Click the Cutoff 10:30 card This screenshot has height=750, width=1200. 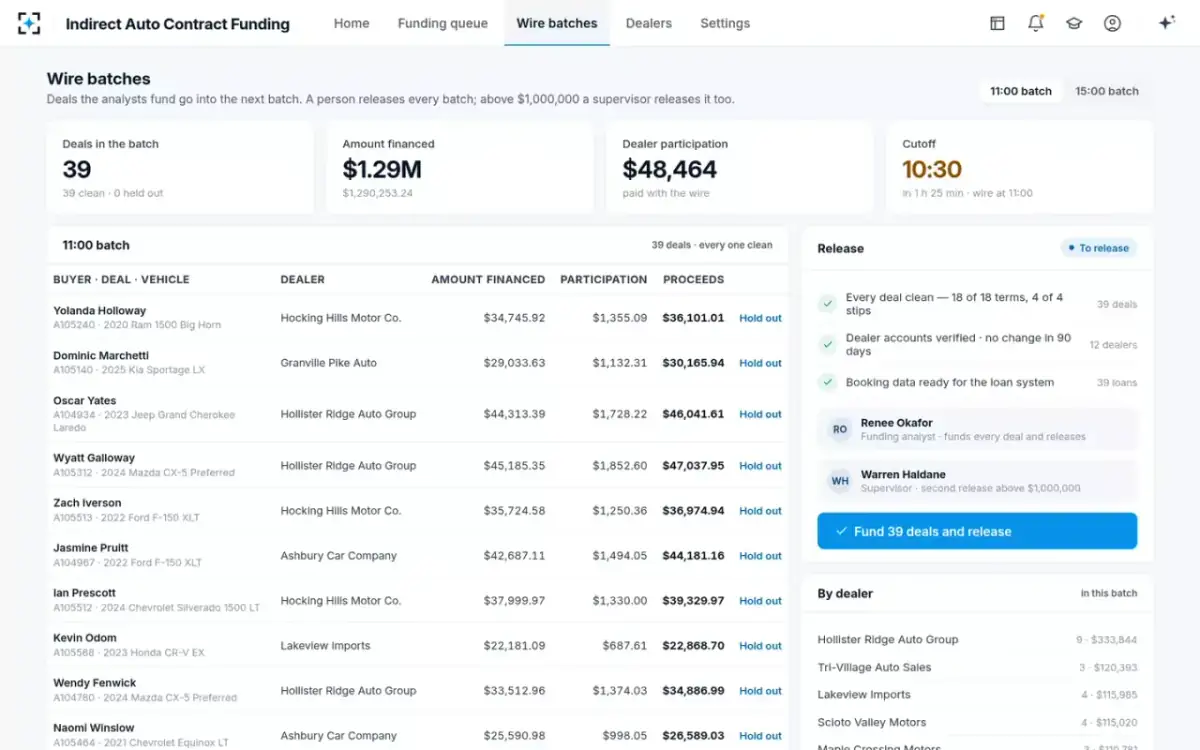(1020, 168)
